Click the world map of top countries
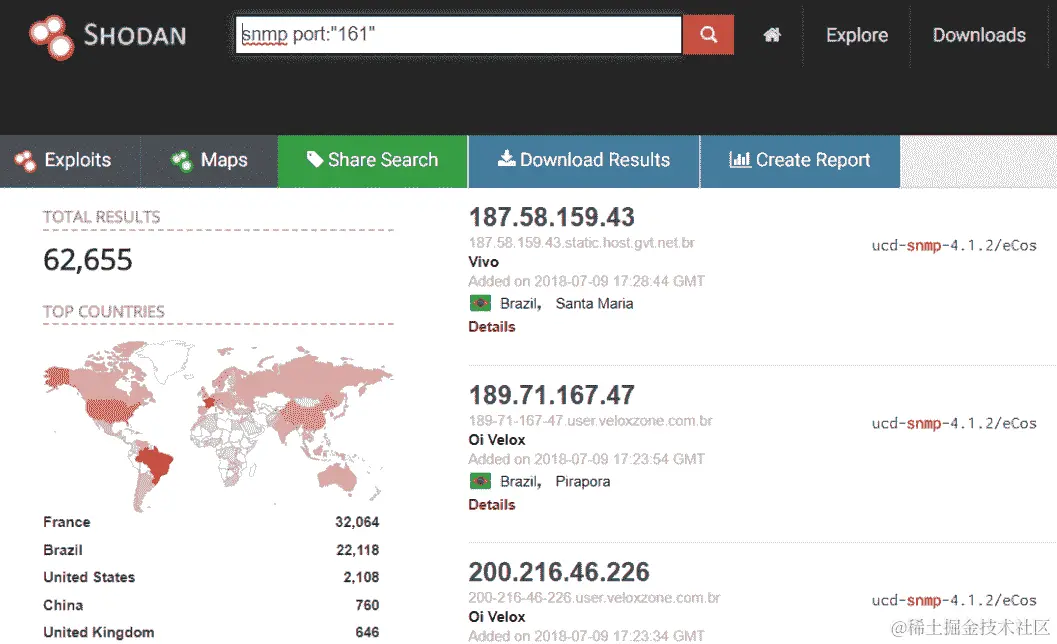 218,425
